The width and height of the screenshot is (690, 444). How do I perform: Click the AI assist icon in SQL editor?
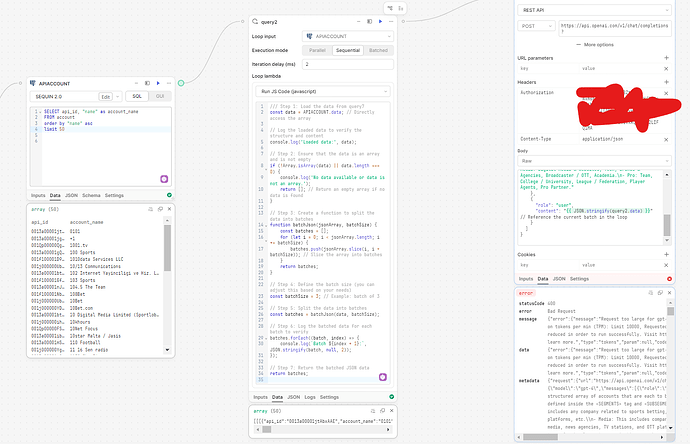click(x=164, y=179)
